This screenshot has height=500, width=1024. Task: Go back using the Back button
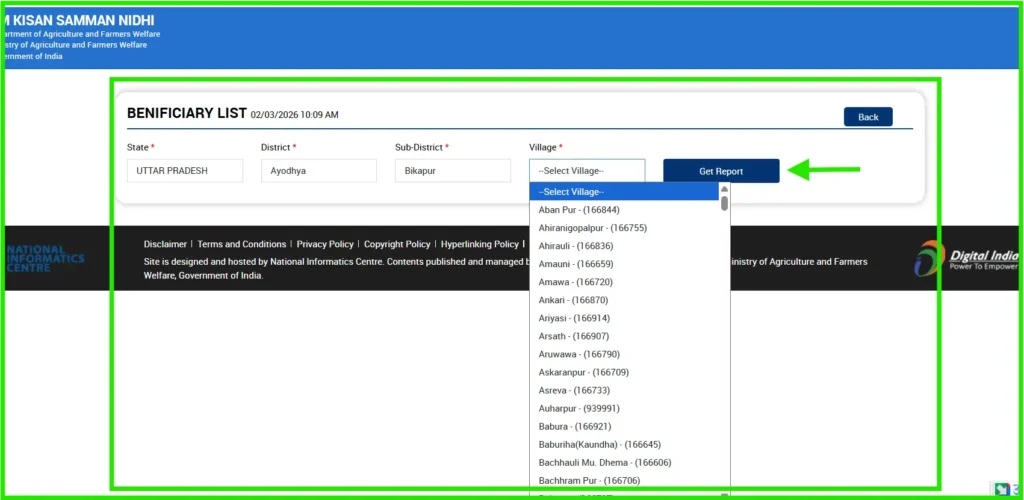pos(868,117)
